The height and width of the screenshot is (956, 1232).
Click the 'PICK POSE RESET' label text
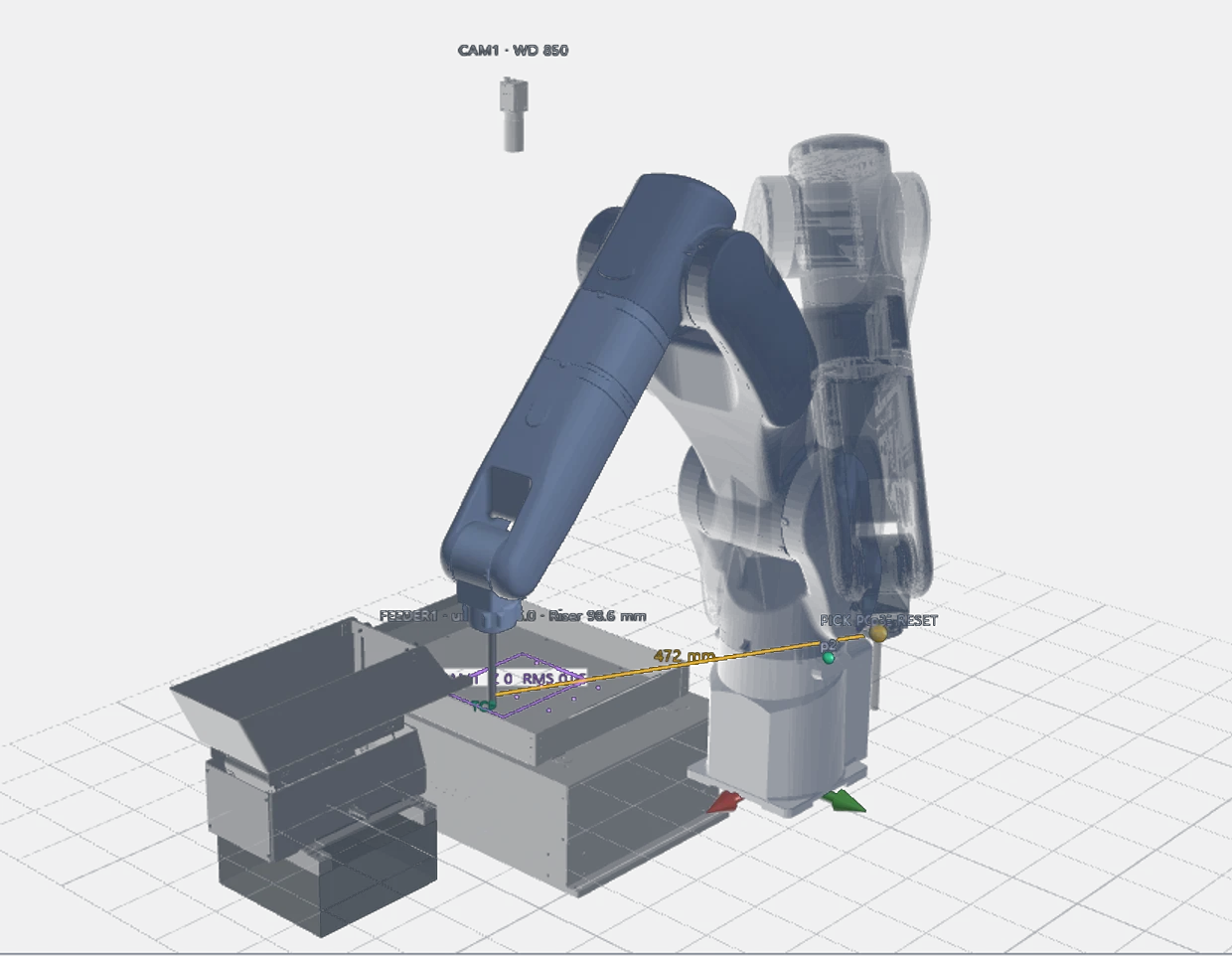coord(878,620)
